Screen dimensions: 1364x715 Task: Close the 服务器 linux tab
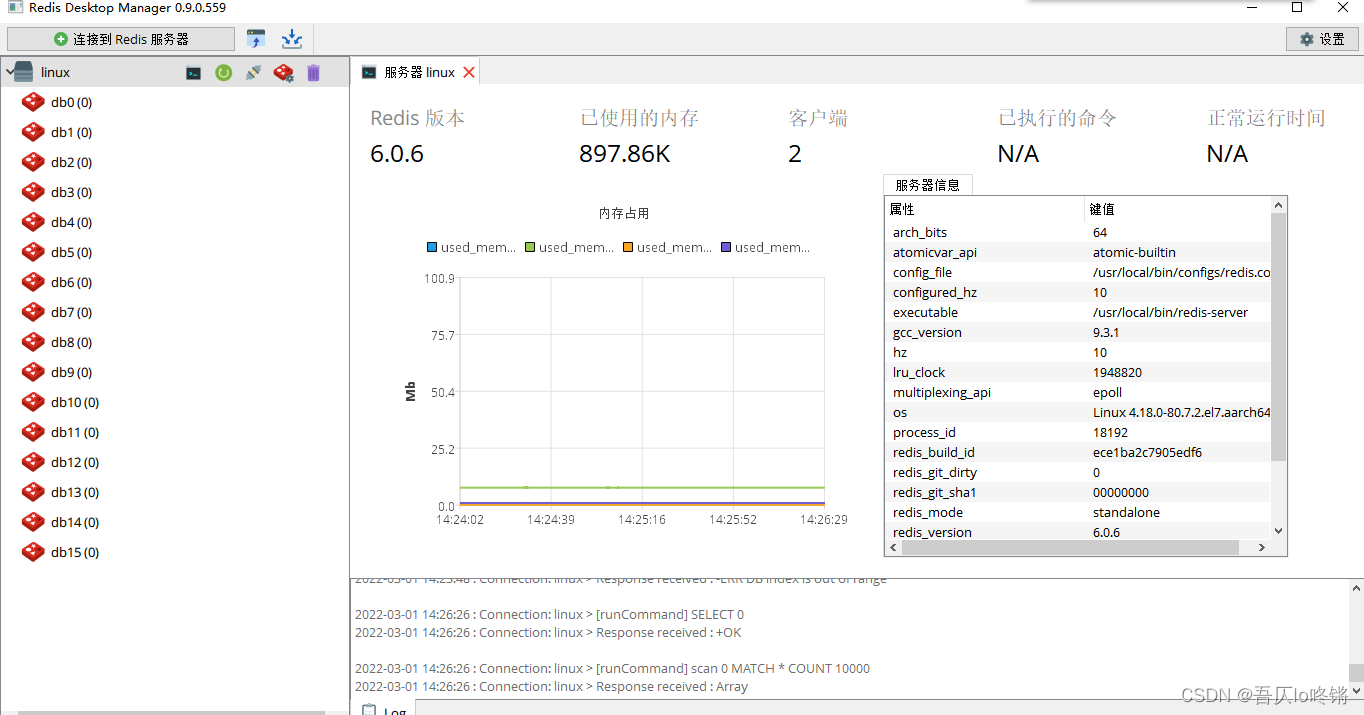(x=469, y=73)
